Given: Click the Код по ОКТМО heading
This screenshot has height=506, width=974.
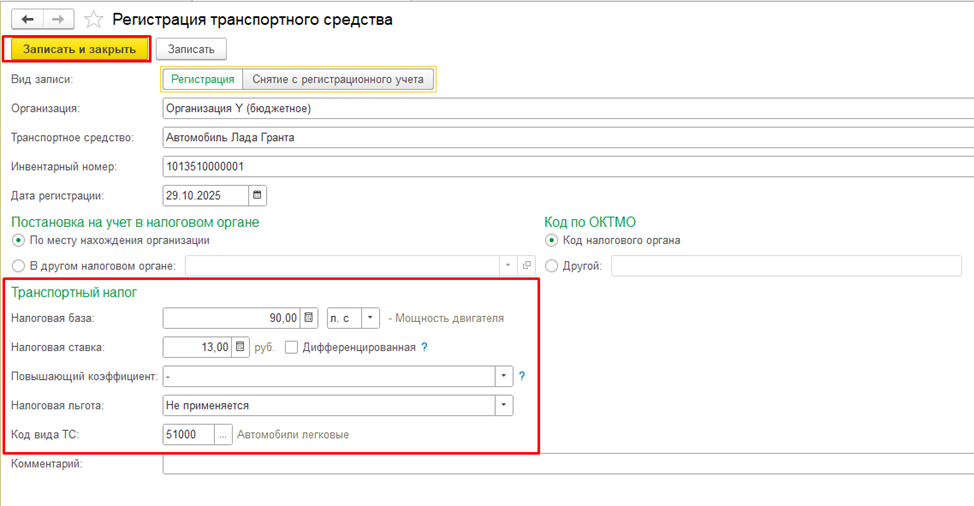Looking at the screenshot, I should pyautogui.click(x=590, y=222).
